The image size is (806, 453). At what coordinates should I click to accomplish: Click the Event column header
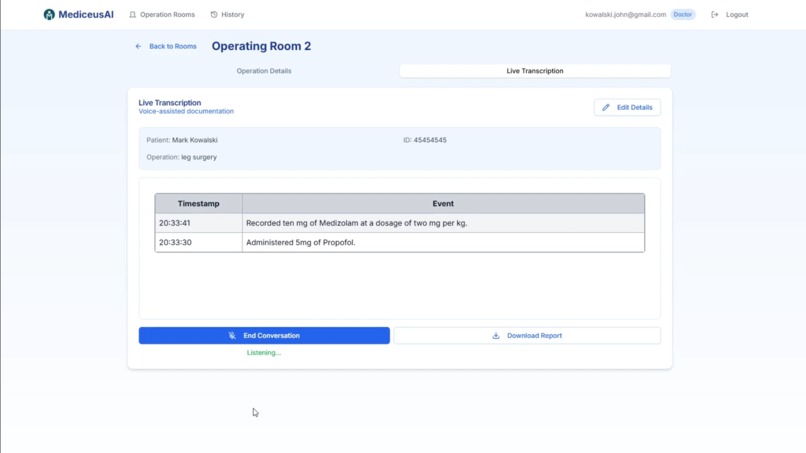(443, 204)
